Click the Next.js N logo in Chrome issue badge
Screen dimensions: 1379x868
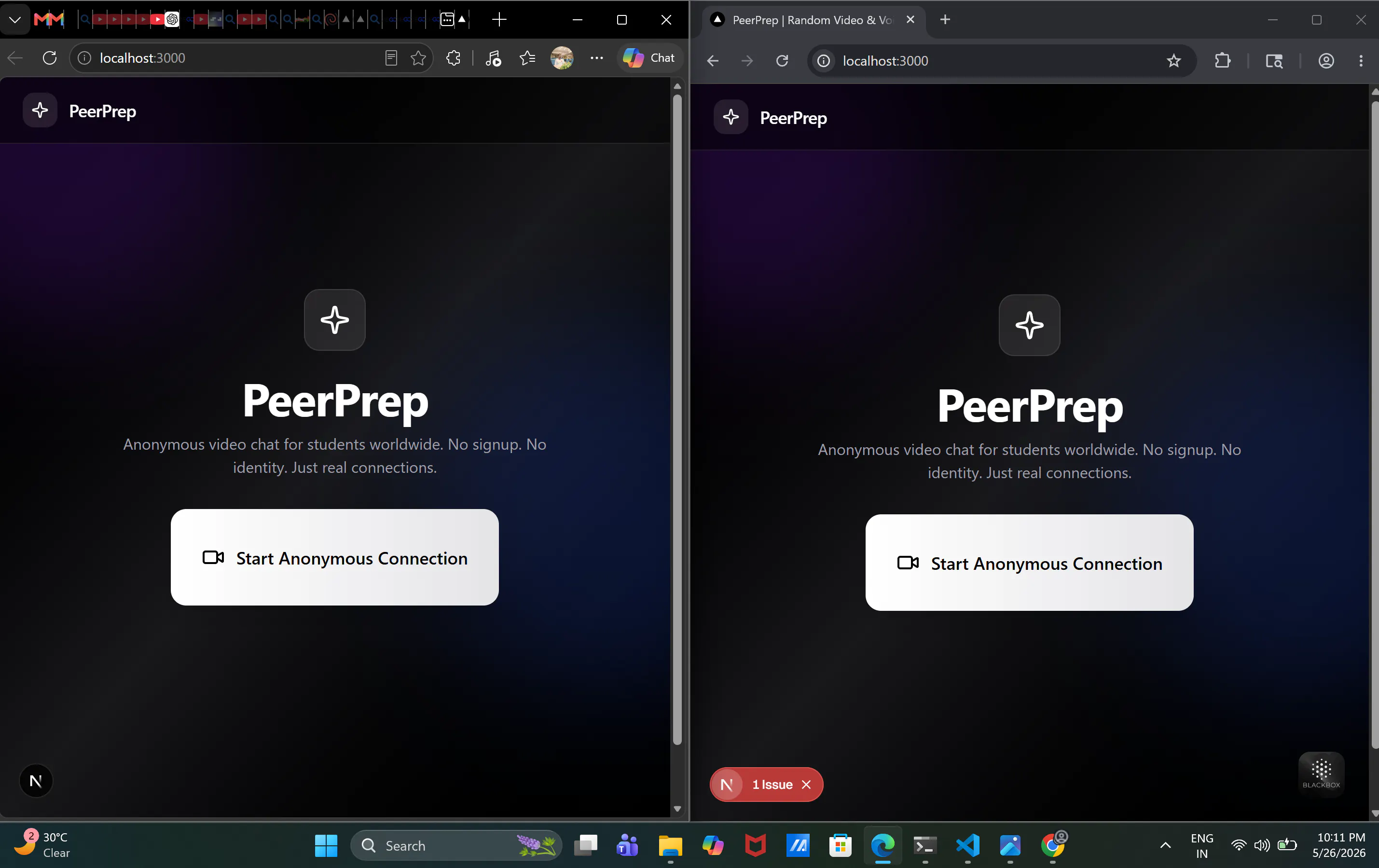727,785
